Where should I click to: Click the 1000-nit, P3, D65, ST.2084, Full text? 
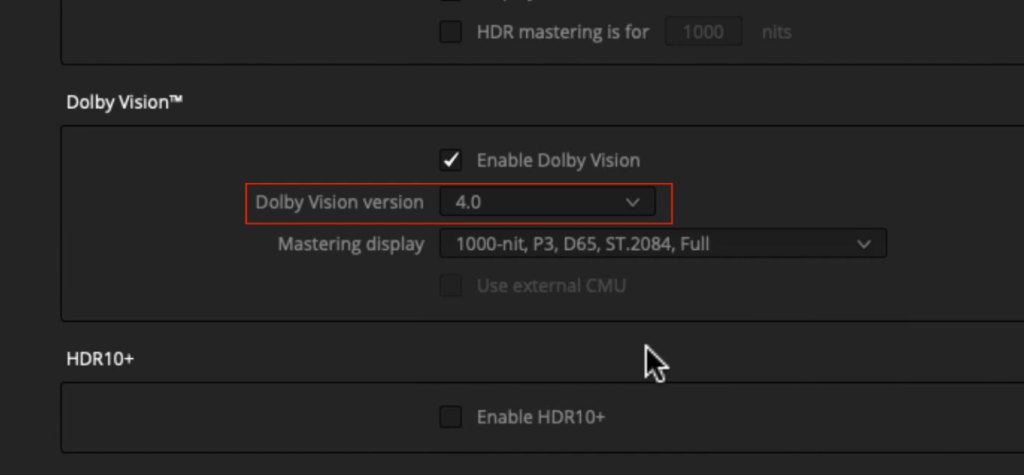click(583, 244)
